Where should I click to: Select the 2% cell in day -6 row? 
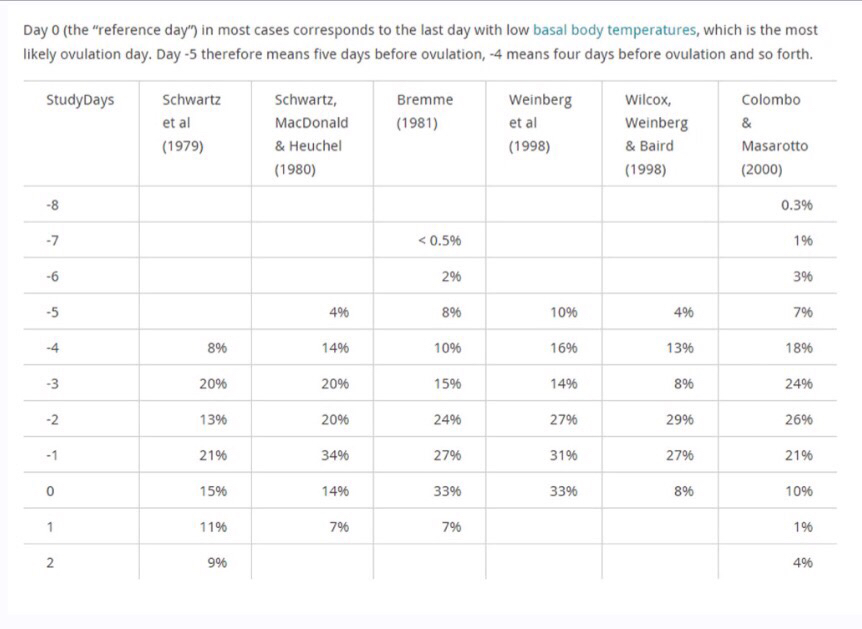click(x=451, y=277)
